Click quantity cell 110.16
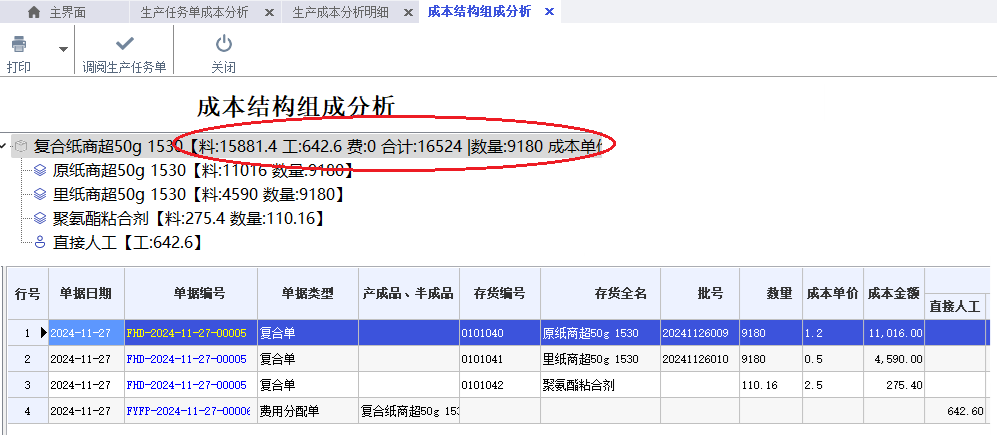The height and width of the screenshot is (435, 997). coord(771,385)
